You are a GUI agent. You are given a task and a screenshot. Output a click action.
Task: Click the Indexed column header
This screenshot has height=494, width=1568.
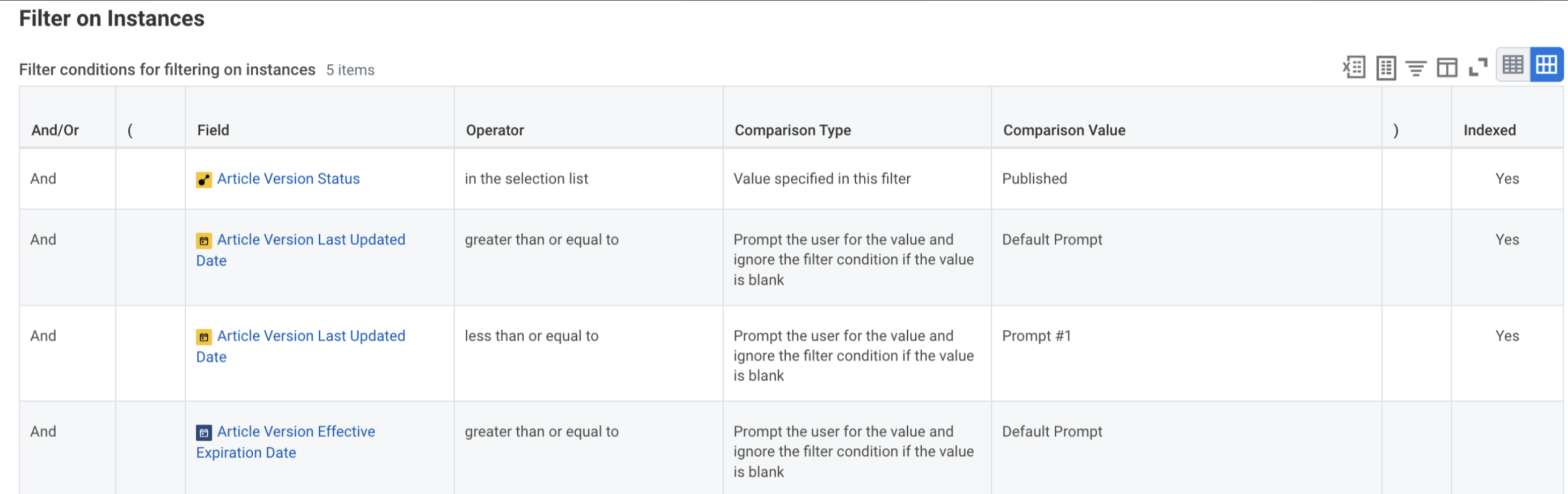1489,131
